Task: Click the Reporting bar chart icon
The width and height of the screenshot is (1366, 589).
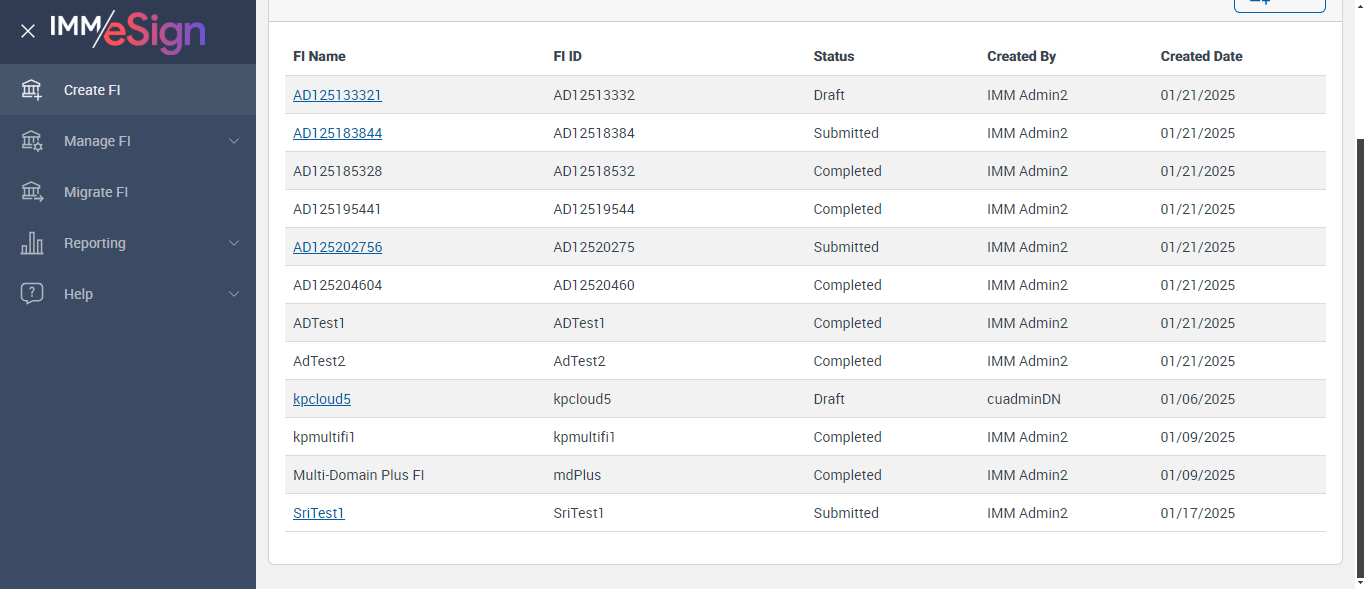Action: pyautogui.click(x=32, y=243)
